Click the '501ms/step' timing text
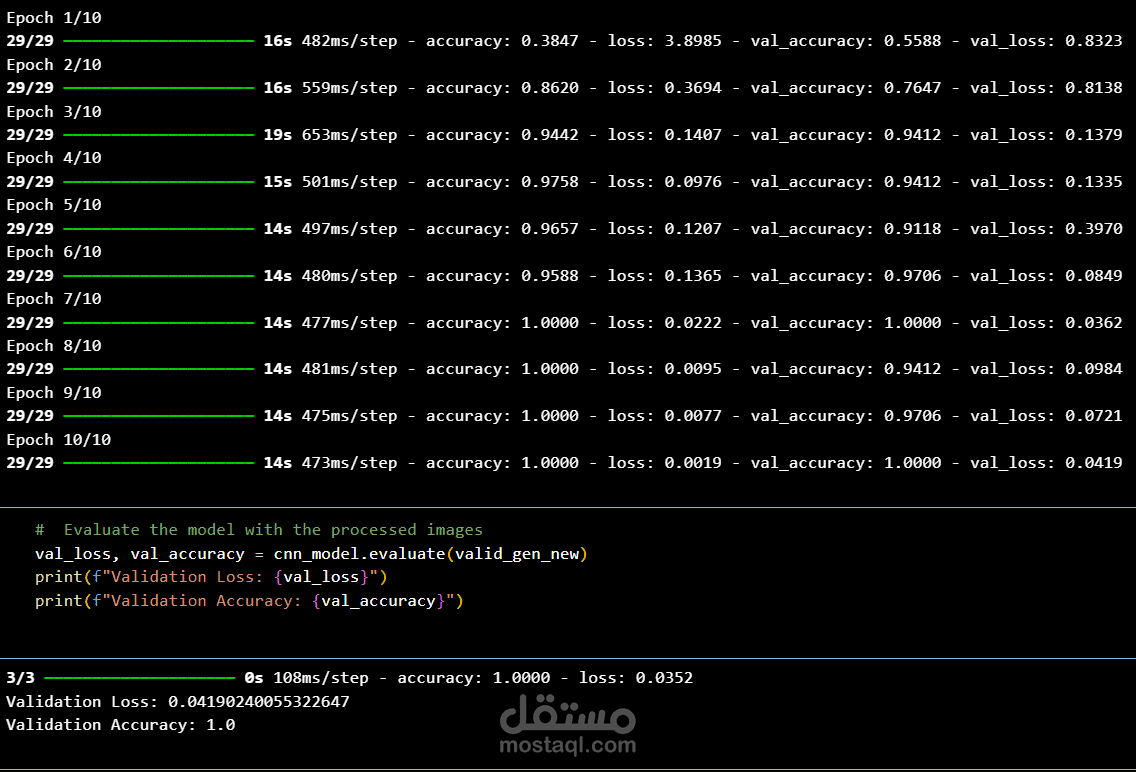1136x772 pixels. (x=350, y=182)
